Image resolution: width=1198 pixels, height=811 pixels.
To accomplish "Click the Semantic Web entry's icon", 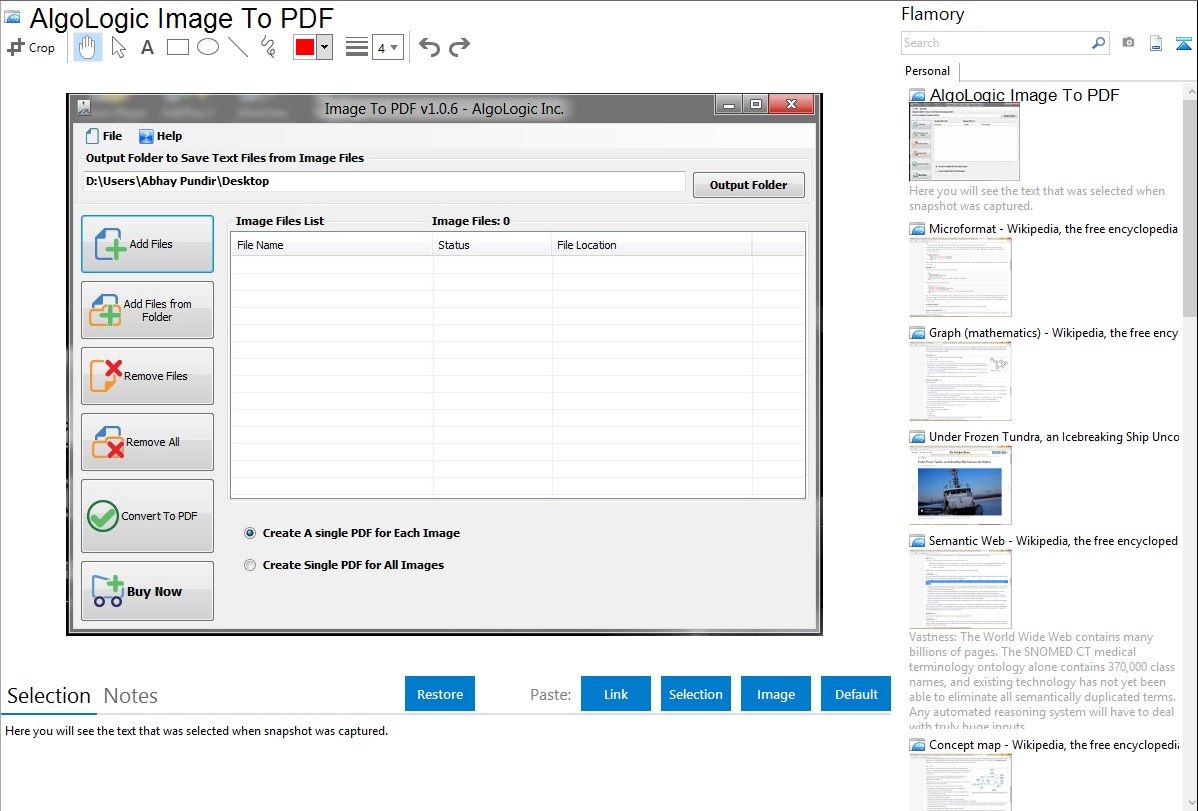I will (917, 541).
